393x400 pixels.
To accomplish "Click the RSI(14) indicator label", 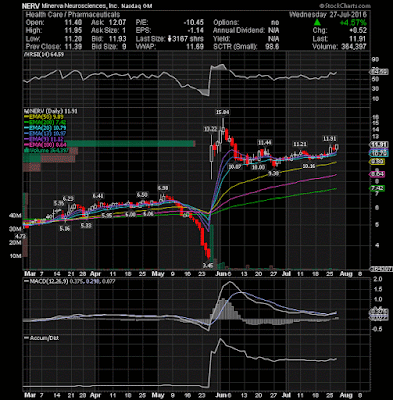I will pyautogui.click(x=44, y=54).
